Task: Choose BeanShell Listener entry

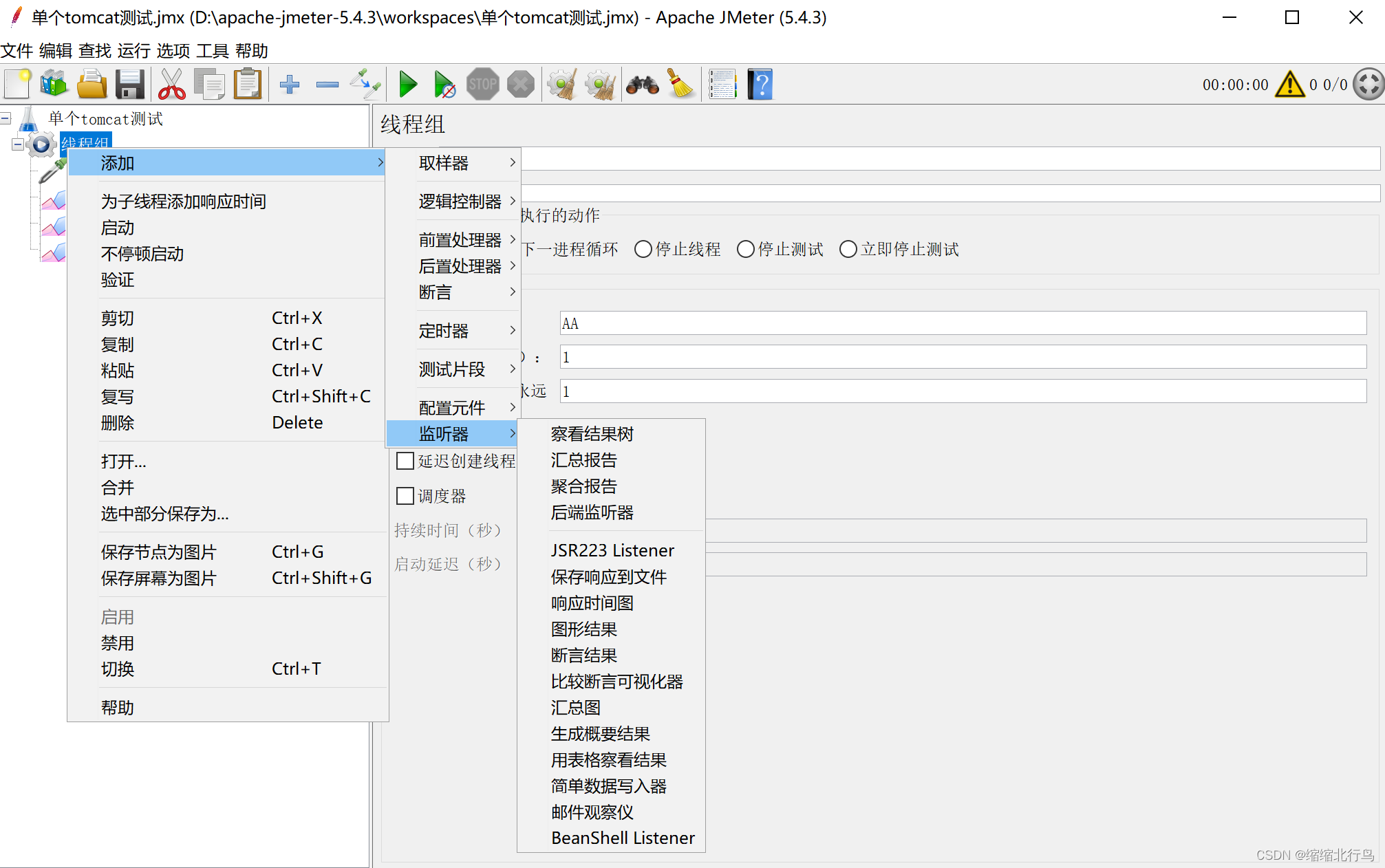Action: [x=611, y=838]
